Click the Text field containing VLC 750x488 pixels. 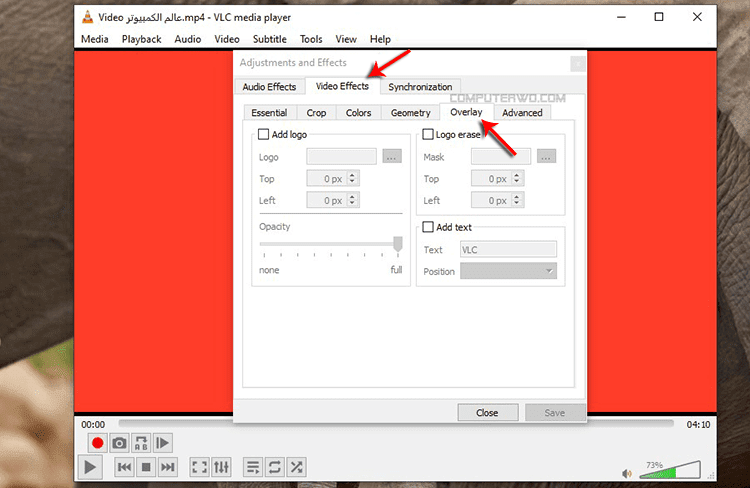point(508,249)
